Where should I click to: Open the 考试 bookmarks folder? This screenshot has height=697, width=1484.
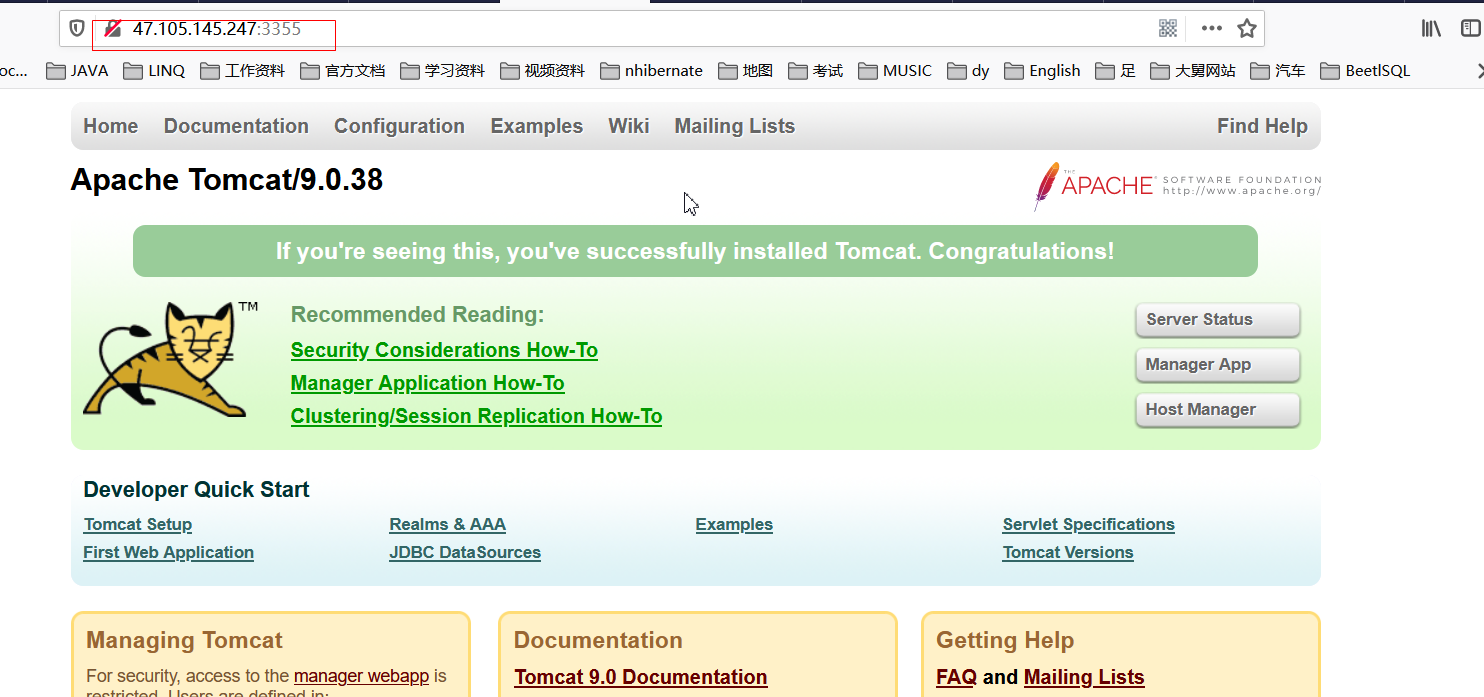(x=815, y=71)
